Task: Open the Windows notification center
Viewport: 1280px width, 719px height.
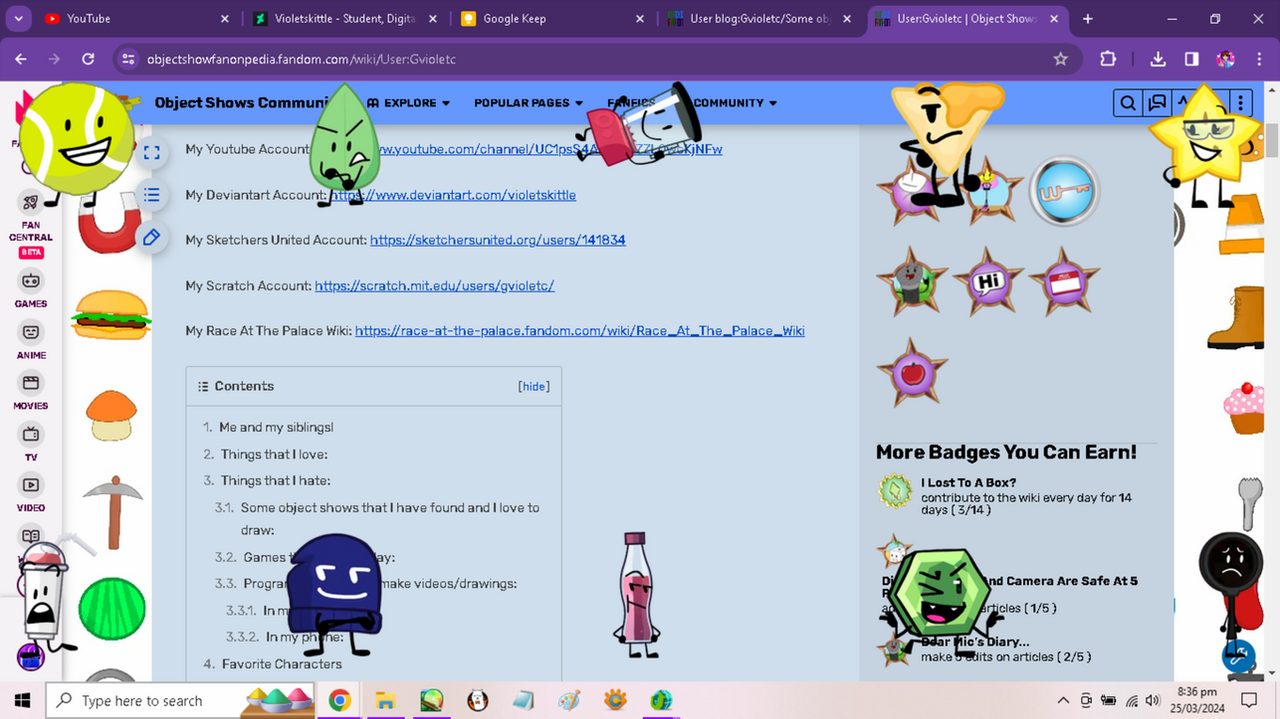Action: click(x=1249, y=700)
